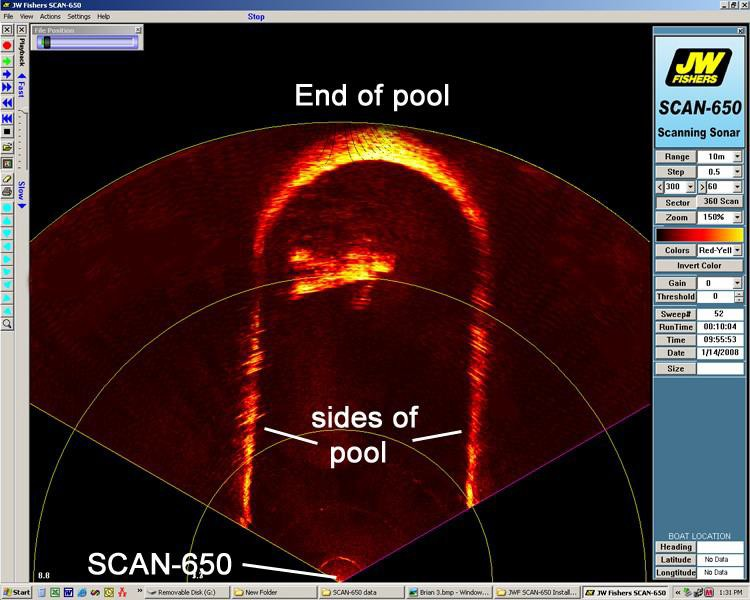Screen dimensions: 750x600
Task: Click the playback Fast/Slow speed slider handle
Action: tap(22, 113)
